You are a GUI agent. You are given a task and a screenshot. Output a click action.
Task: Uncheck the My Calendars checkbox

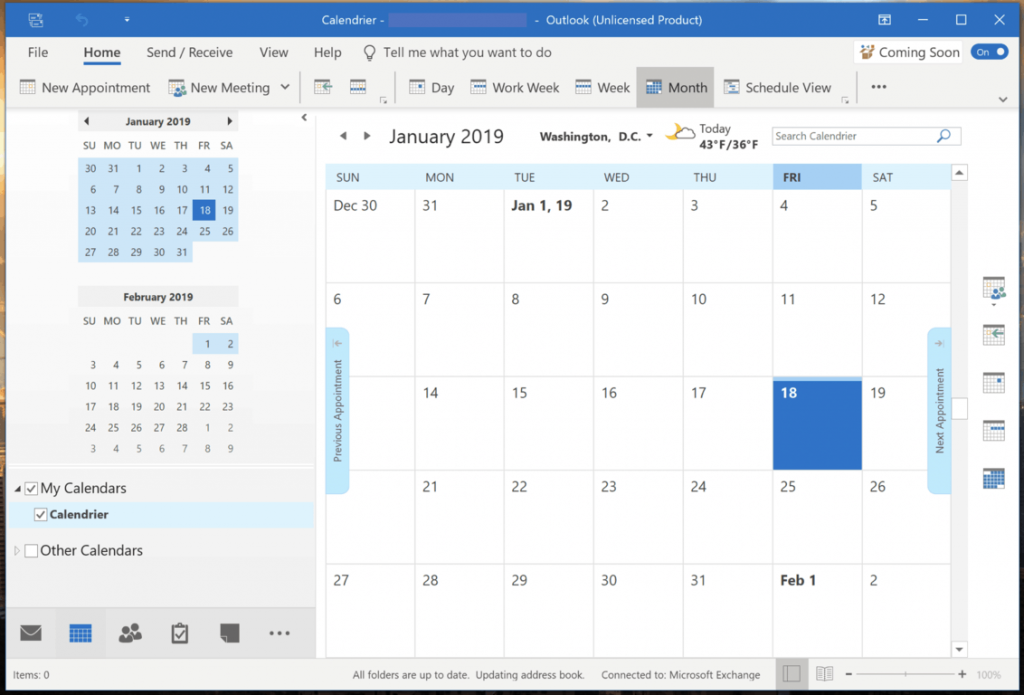[31, 489]
